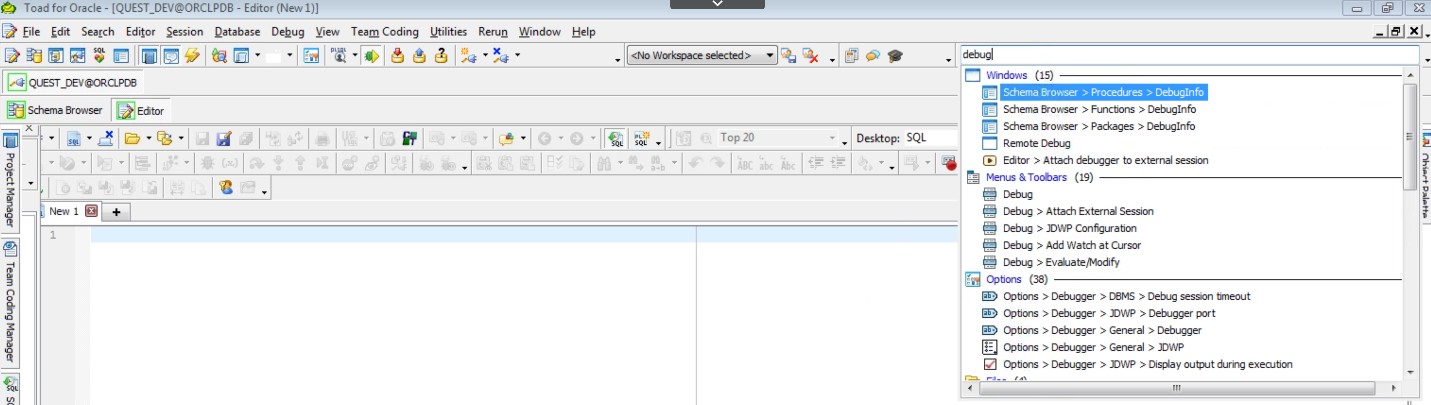1431x405 pixels.
Task: Click the Save As icon in editor toolbar
Action: pos(224,138)
